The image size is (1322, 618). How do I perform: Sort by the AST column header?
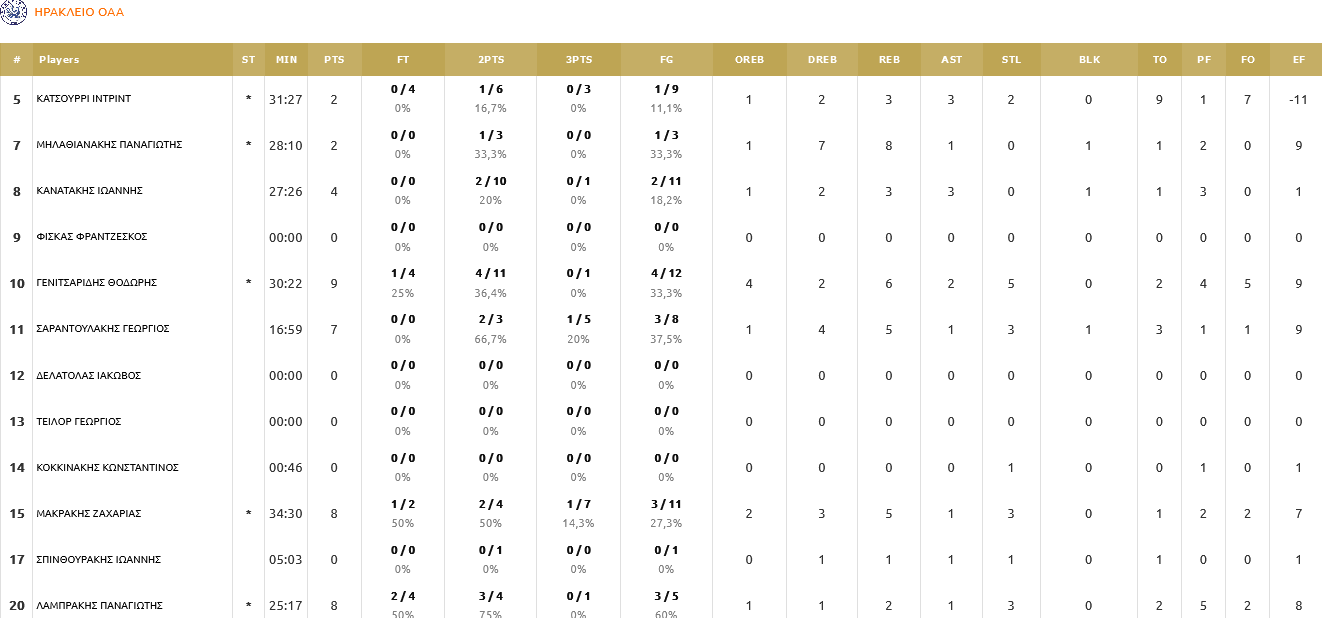coord(951,60)
